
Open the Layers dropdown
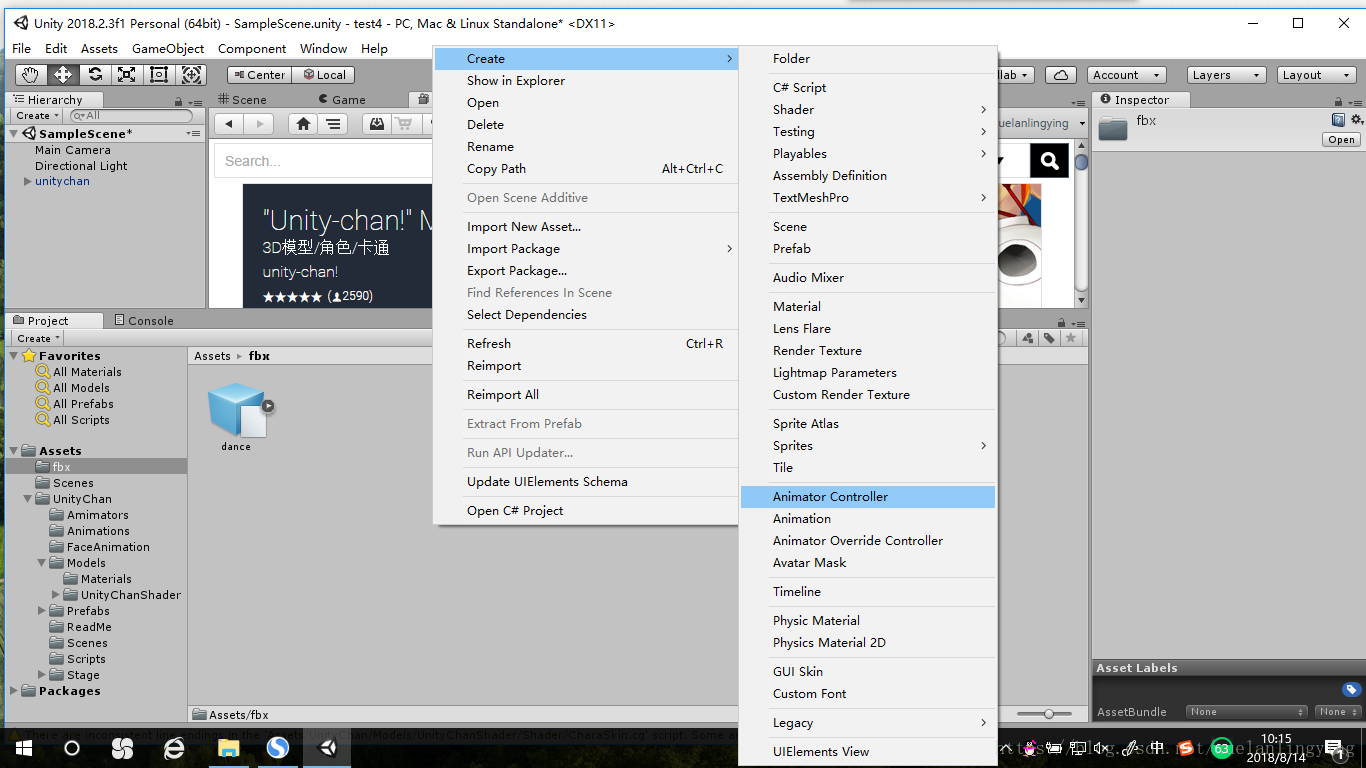(1226, 75)
